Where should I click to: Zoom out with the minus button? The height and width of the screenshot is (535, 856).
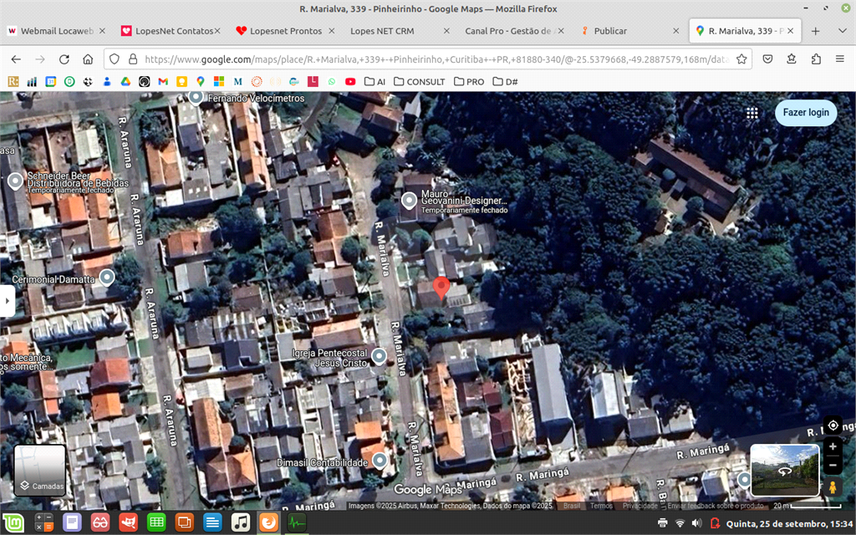click(833, 465)
